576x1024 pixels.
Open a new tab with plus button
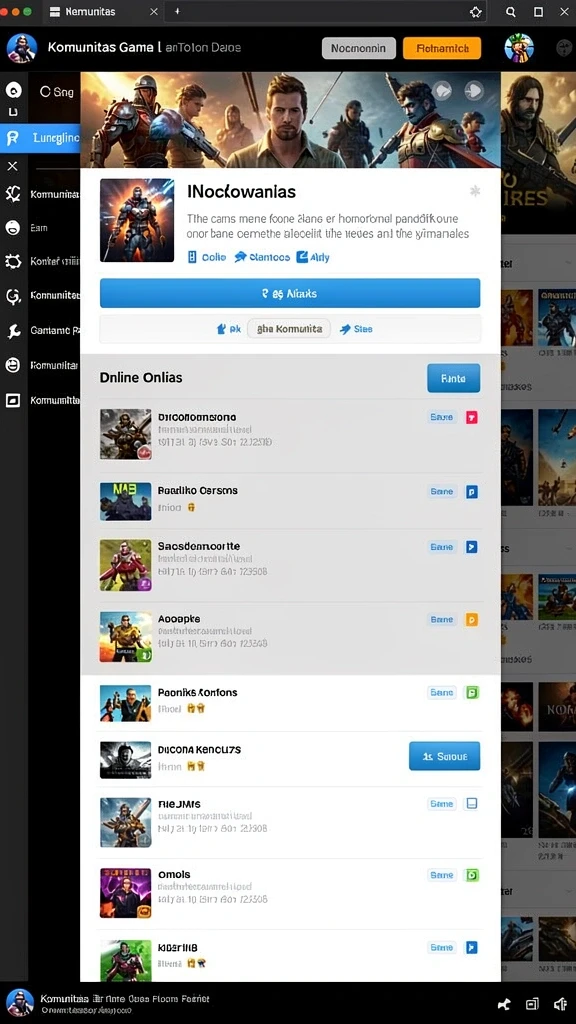tap(177, 12)
